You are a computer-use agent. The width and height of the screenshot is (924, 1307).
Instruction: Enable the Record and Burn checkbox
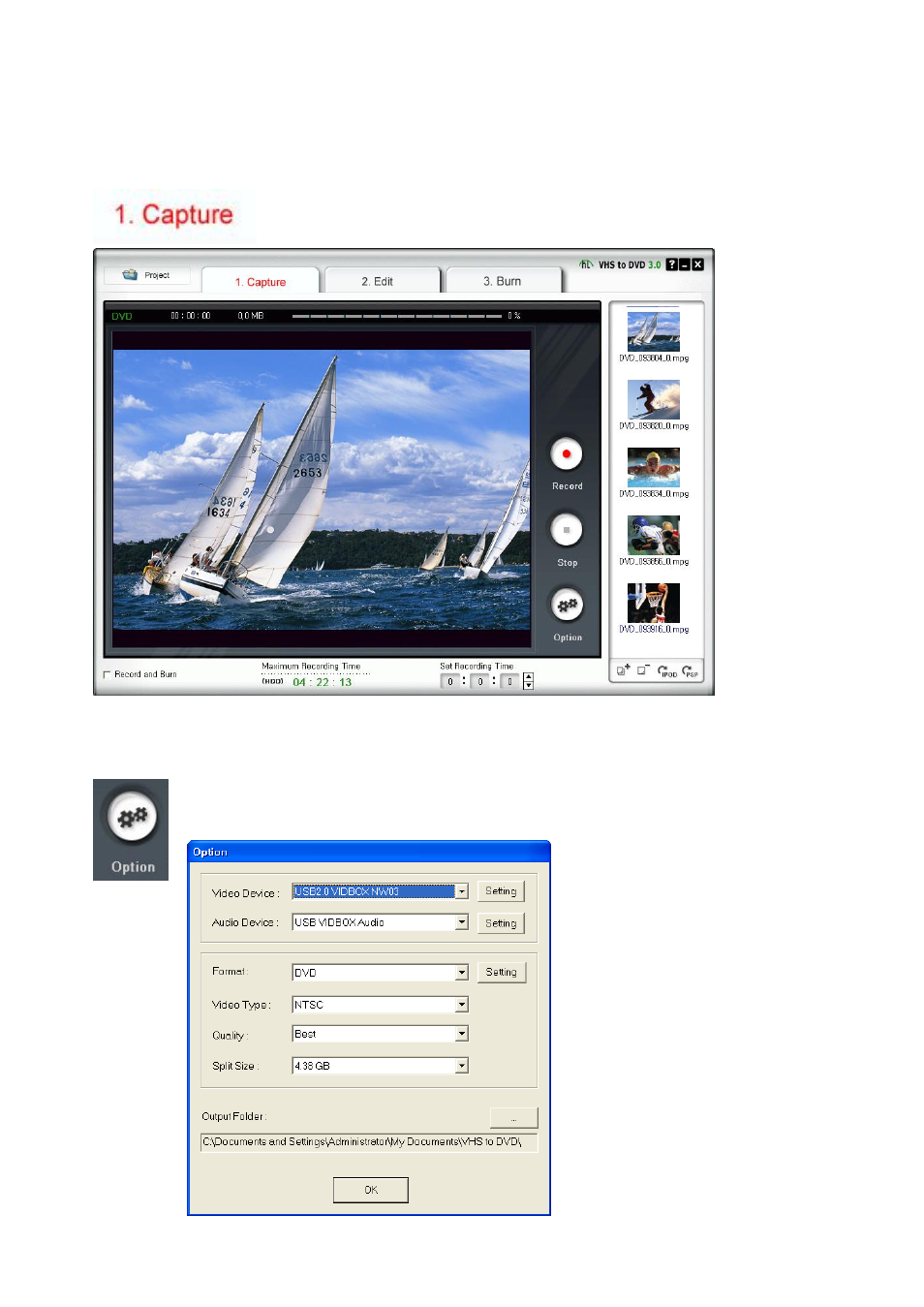click(107, 674)
